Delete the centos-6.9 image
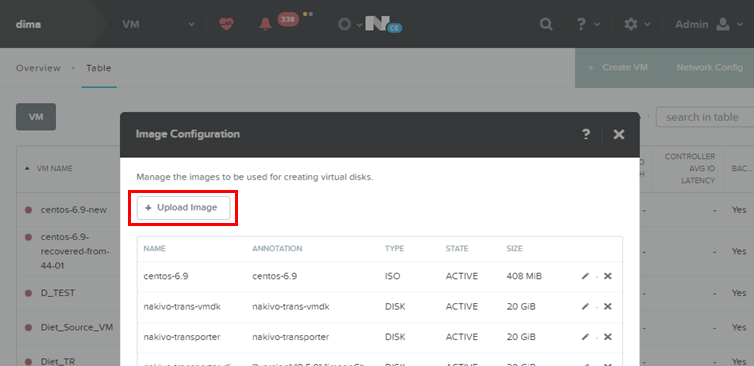This screenshot has height=366, width=754. [x=608, y=277]
